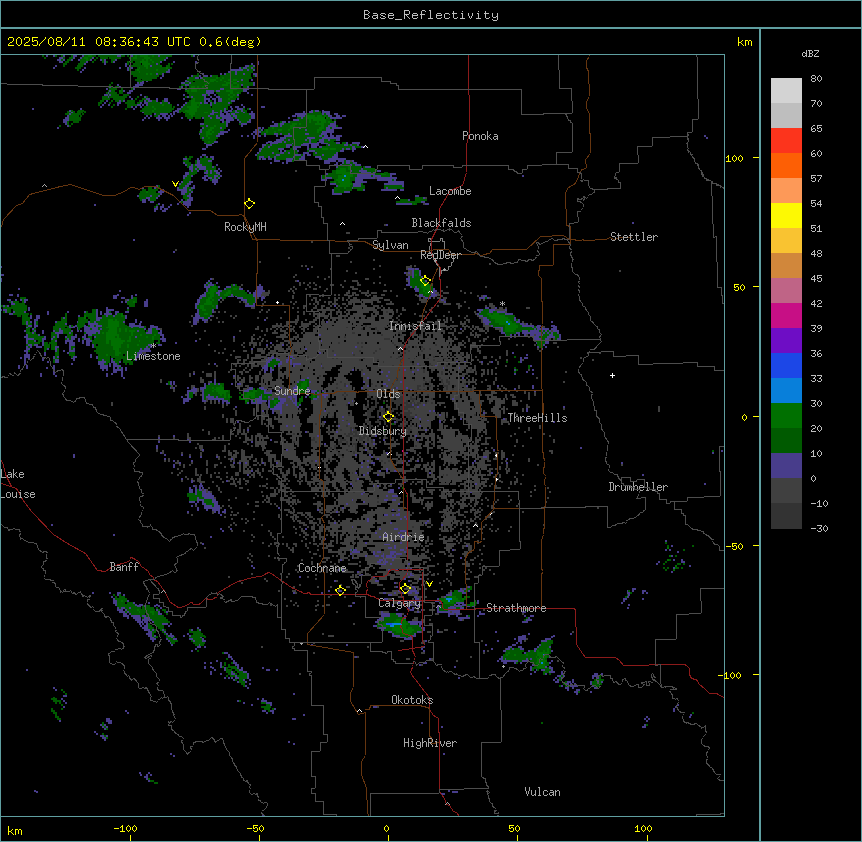This screenshot has height=842, width=862.
Task: Select the light blue 33-30 dBZ legend swatch
Action: (786, 391)
